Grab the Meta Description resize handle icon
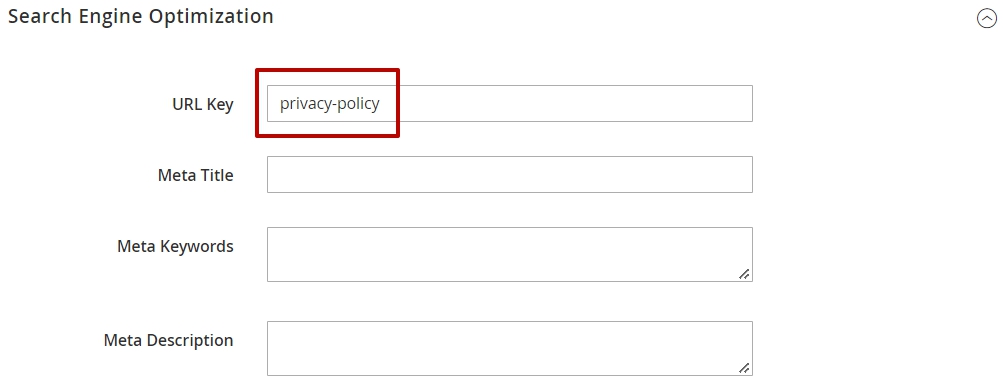The image size is (1003, 383). (744, 368)
